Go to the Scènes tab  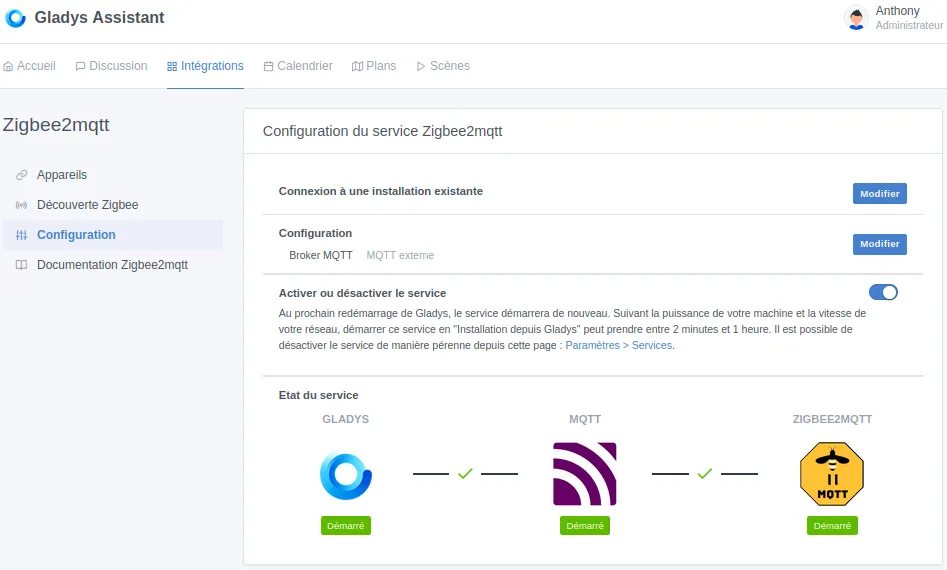pyautogui.click(x=443, y=66)
